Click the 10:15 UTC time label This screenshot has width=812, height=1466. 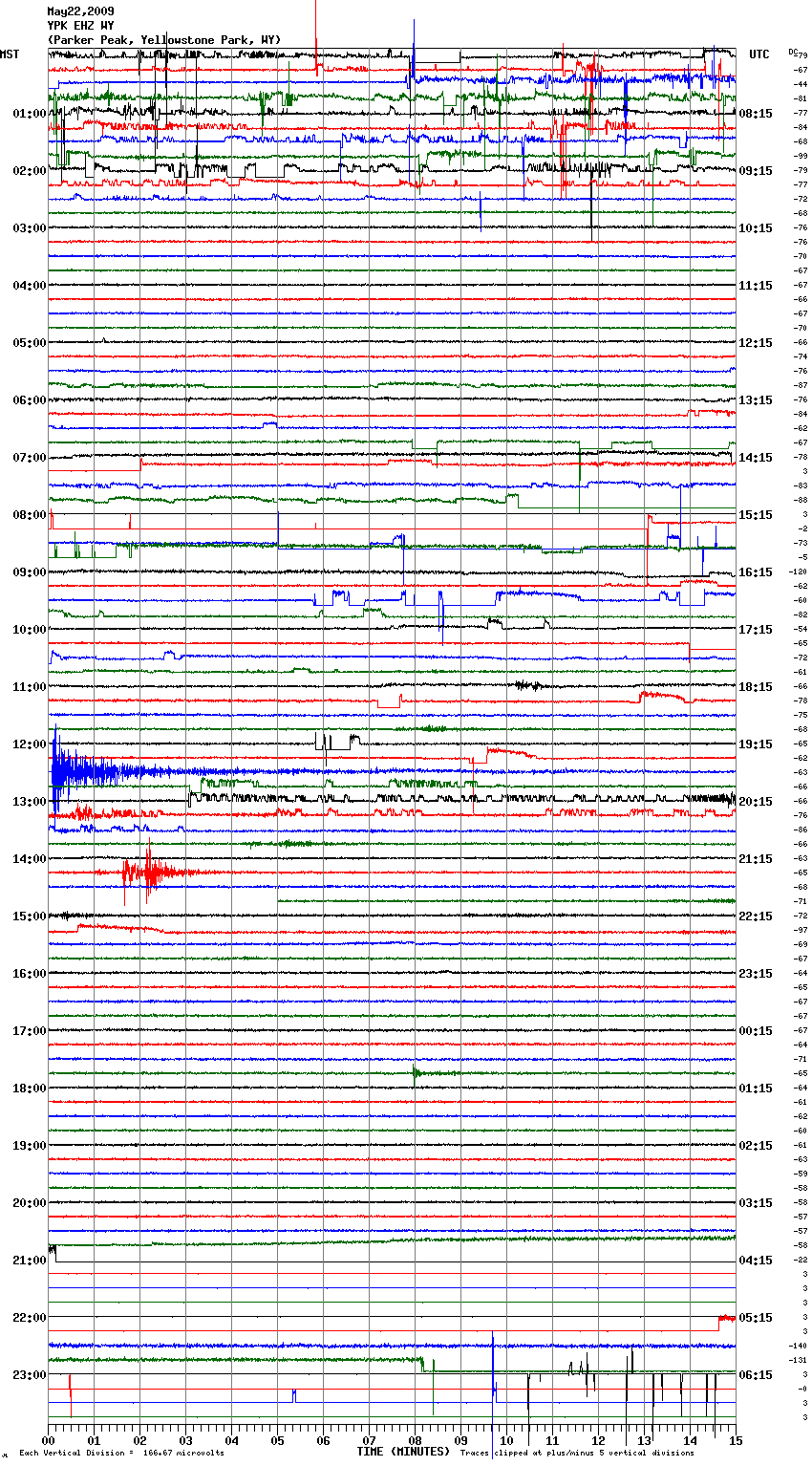point(756,228)
